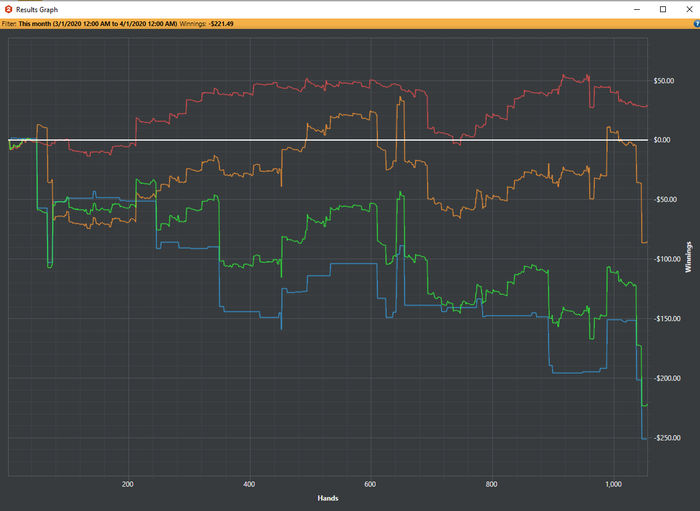Screen dimensions: 700x511
Task: Click the $0.00 axis label
Action: pyautogui.click(x=662, y=140)
